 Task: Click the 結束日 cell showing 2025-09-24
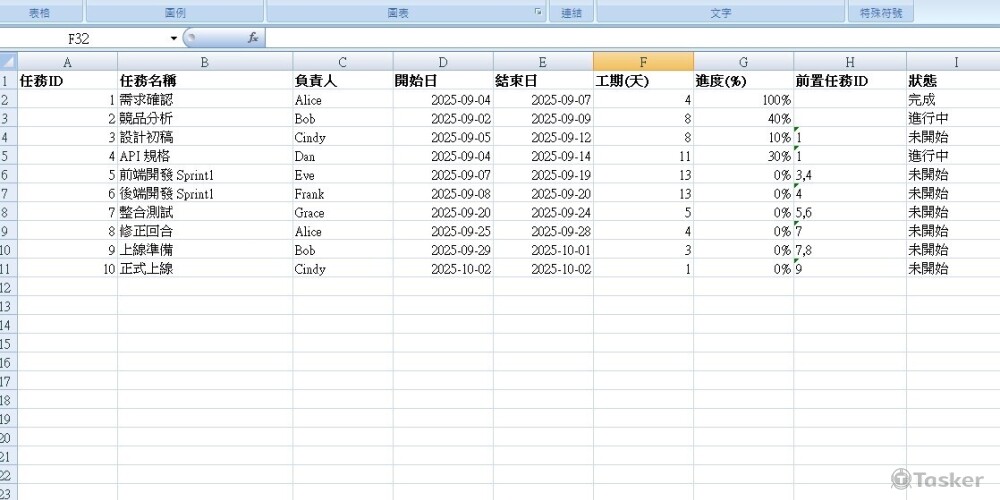click(x=543, y=213)
